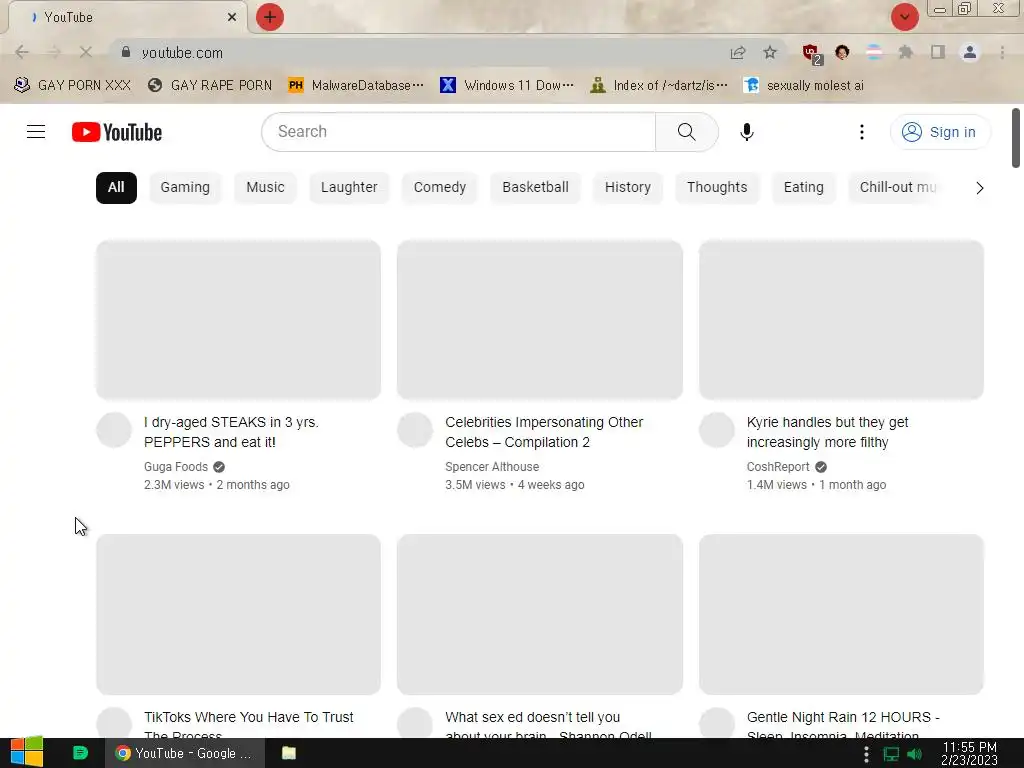Click the page vertical scrollbar

click(x=1016, y=138)
